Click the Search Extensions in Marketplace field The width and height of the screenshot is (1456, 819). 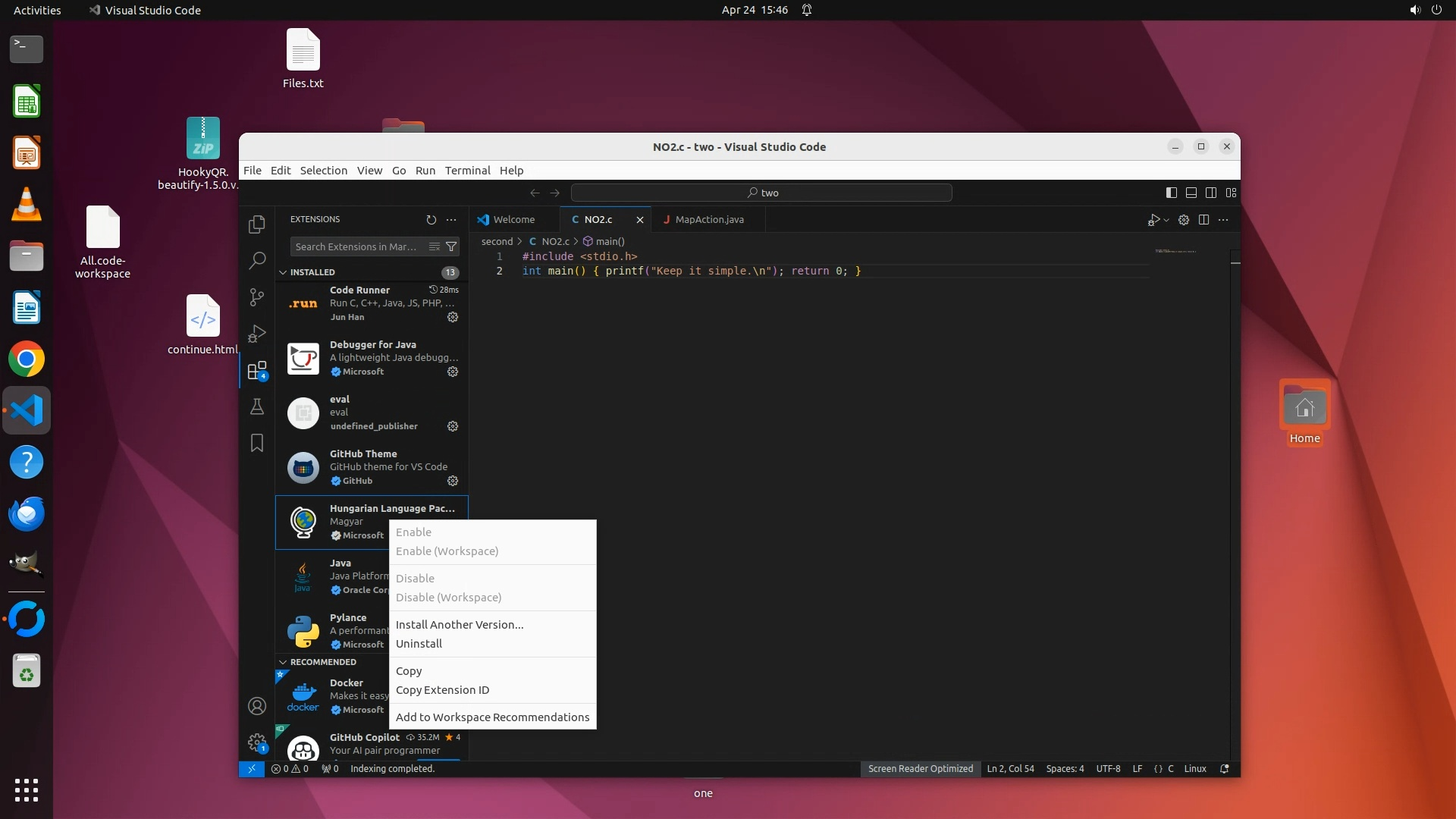pyautogui.click(x=356, y=246)
